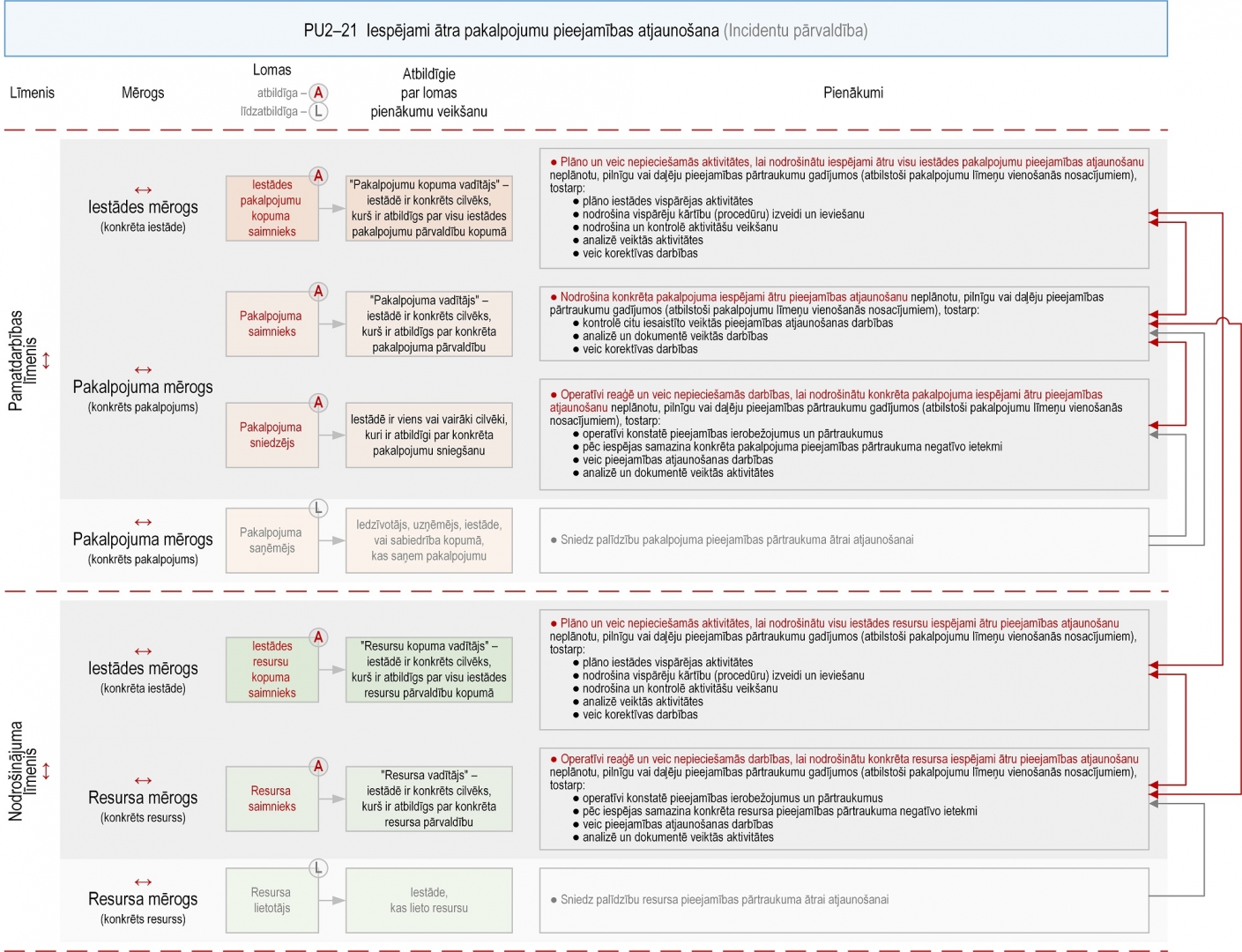Image resolution: width=1242 pixels, height=952 pixels.
Task: Click the '"Pakalpojumu kopuma vadītājs"' description box
Action: coord(429,209)
